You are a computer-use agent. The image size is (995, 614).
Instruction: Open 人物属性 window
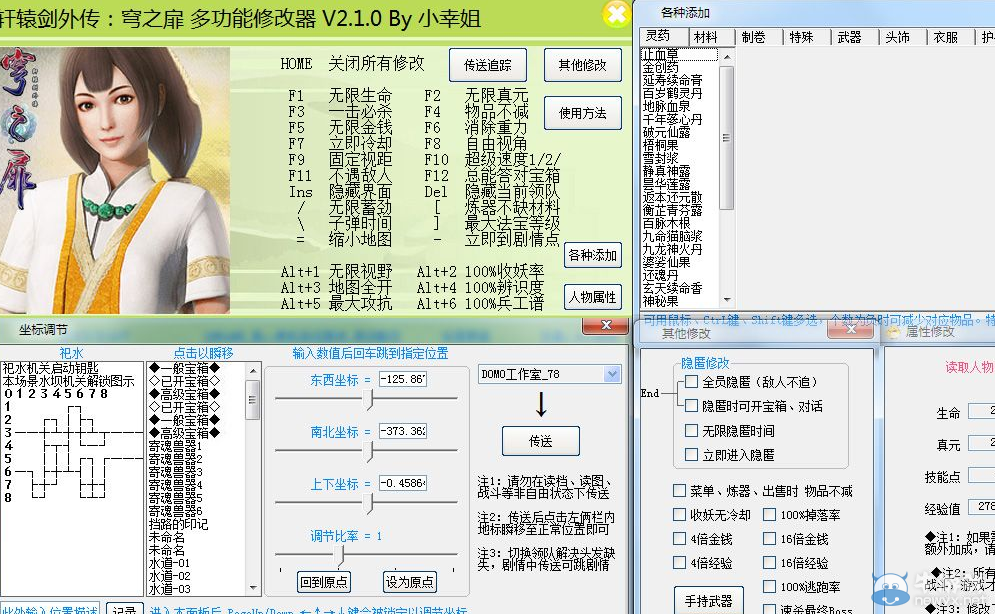click(x=593, y=297)
